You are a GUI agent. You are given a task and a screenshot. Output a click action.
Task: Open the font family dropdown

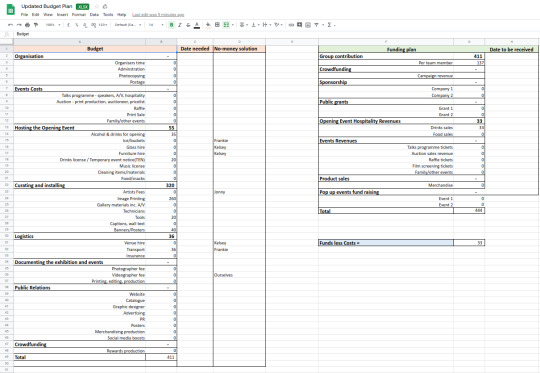point(128,25)
